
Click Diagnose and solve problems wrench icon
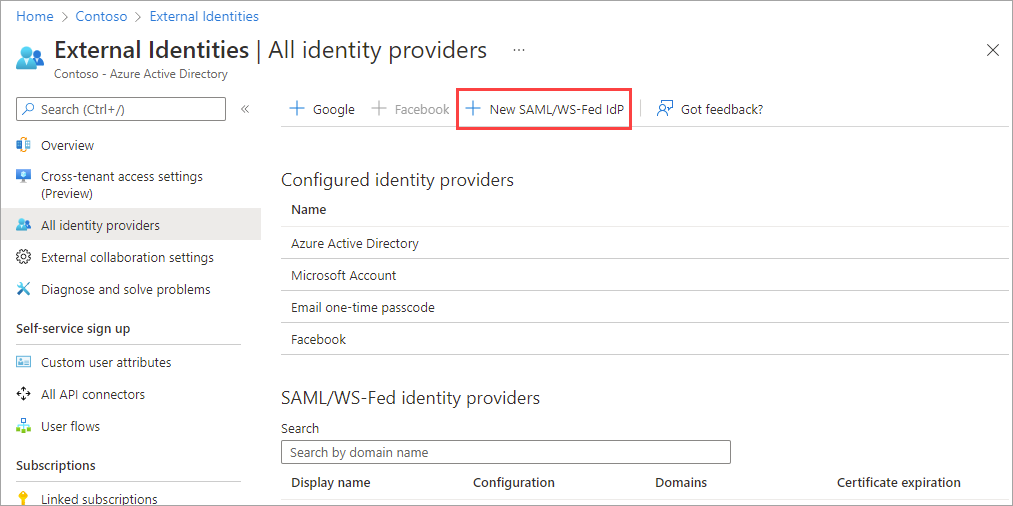pyautogui.click(x=24, y=290)
